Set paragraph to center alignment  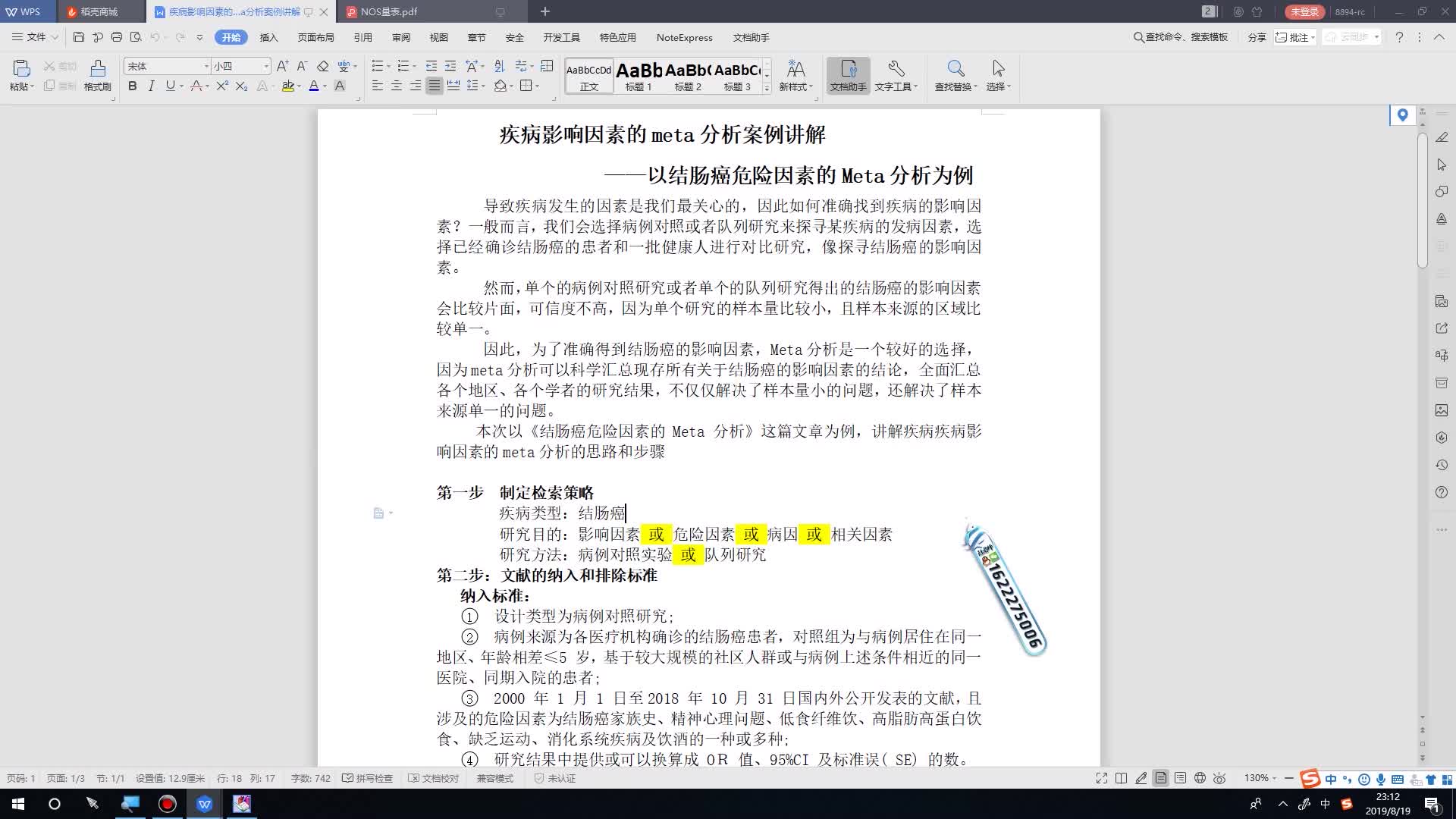point(396,86)
